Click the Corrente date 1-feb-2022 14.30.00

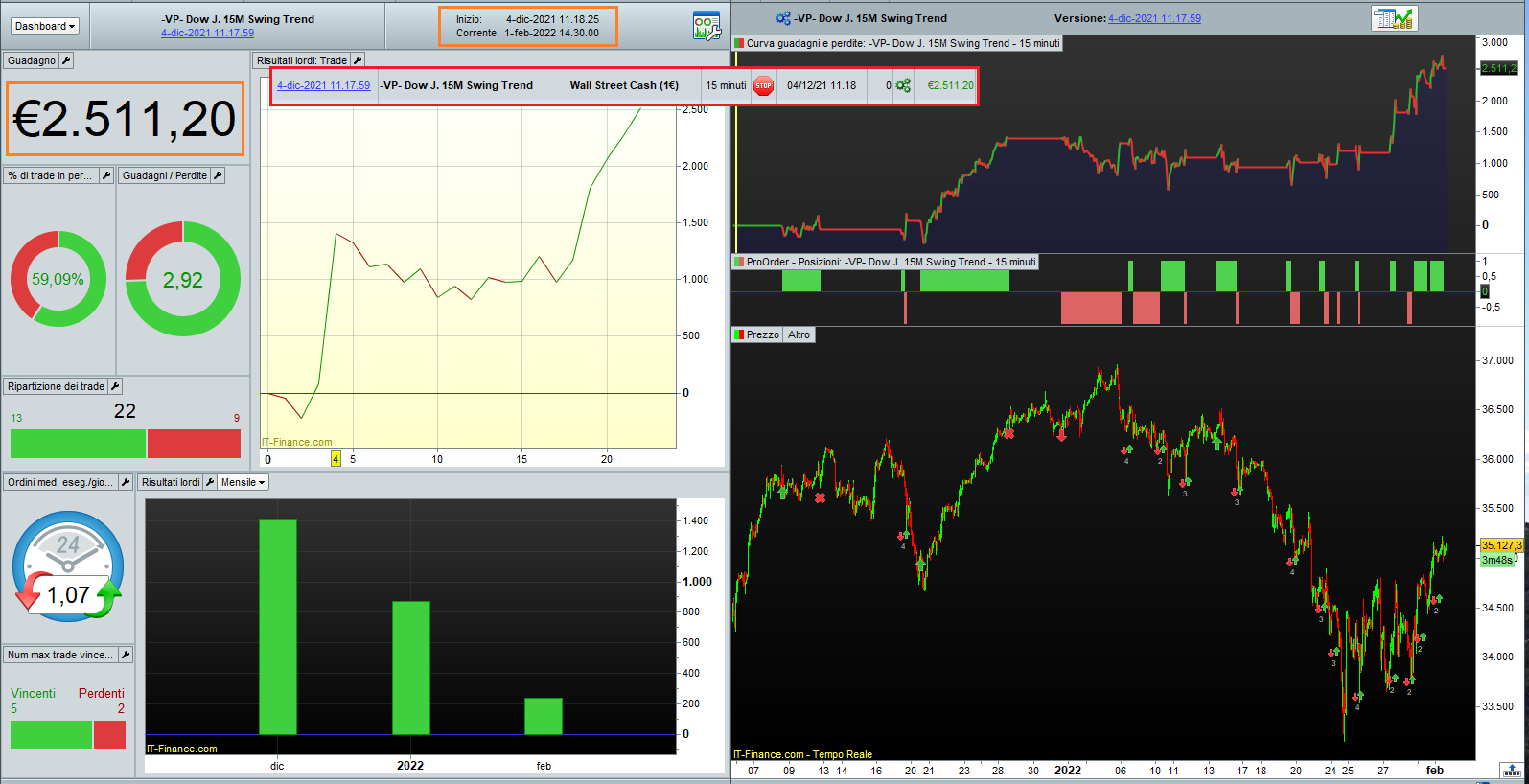click(552, 33)
